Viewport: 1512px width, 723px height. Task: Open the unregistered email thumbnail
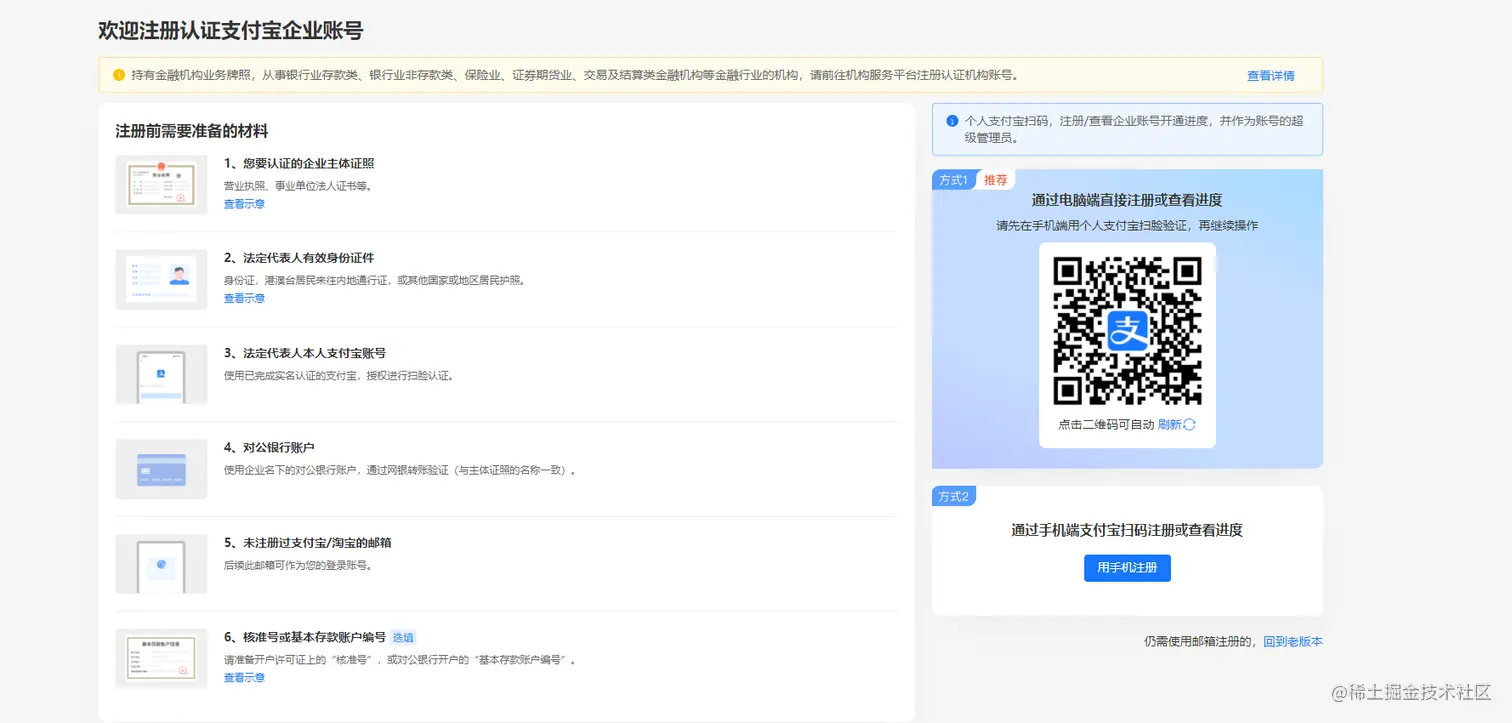(x=161, y=564)
